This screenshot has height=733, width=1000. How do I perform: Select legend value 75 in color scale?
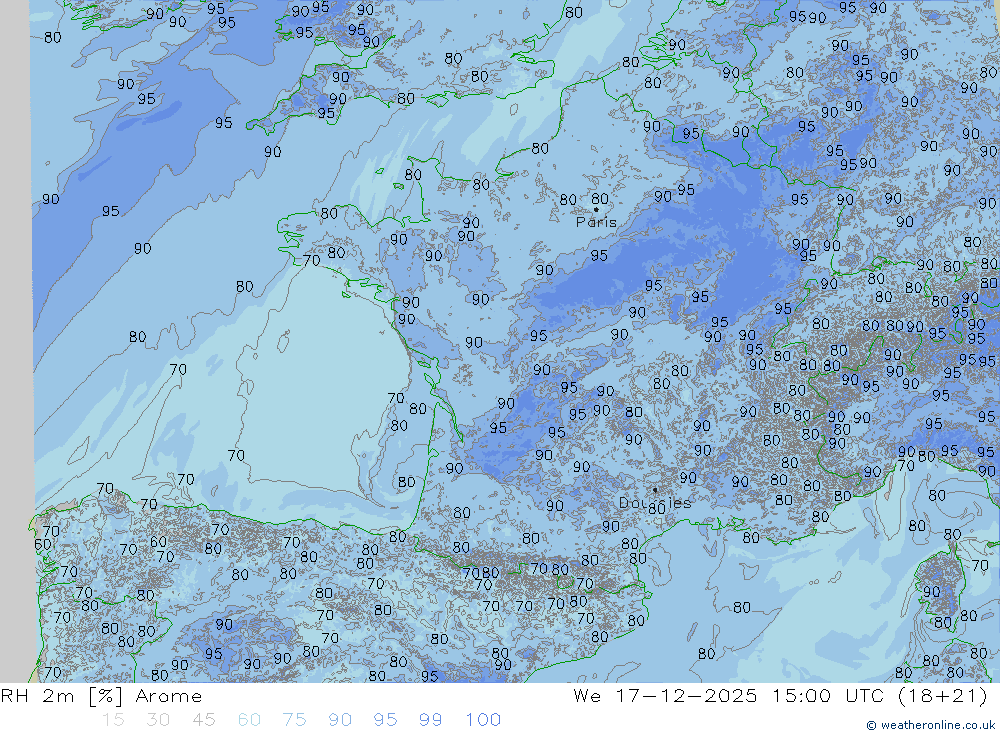pos(295,720)
